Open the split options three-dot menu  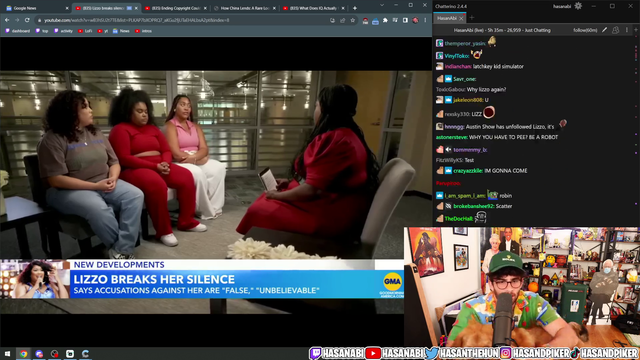[x=627, y=30]
